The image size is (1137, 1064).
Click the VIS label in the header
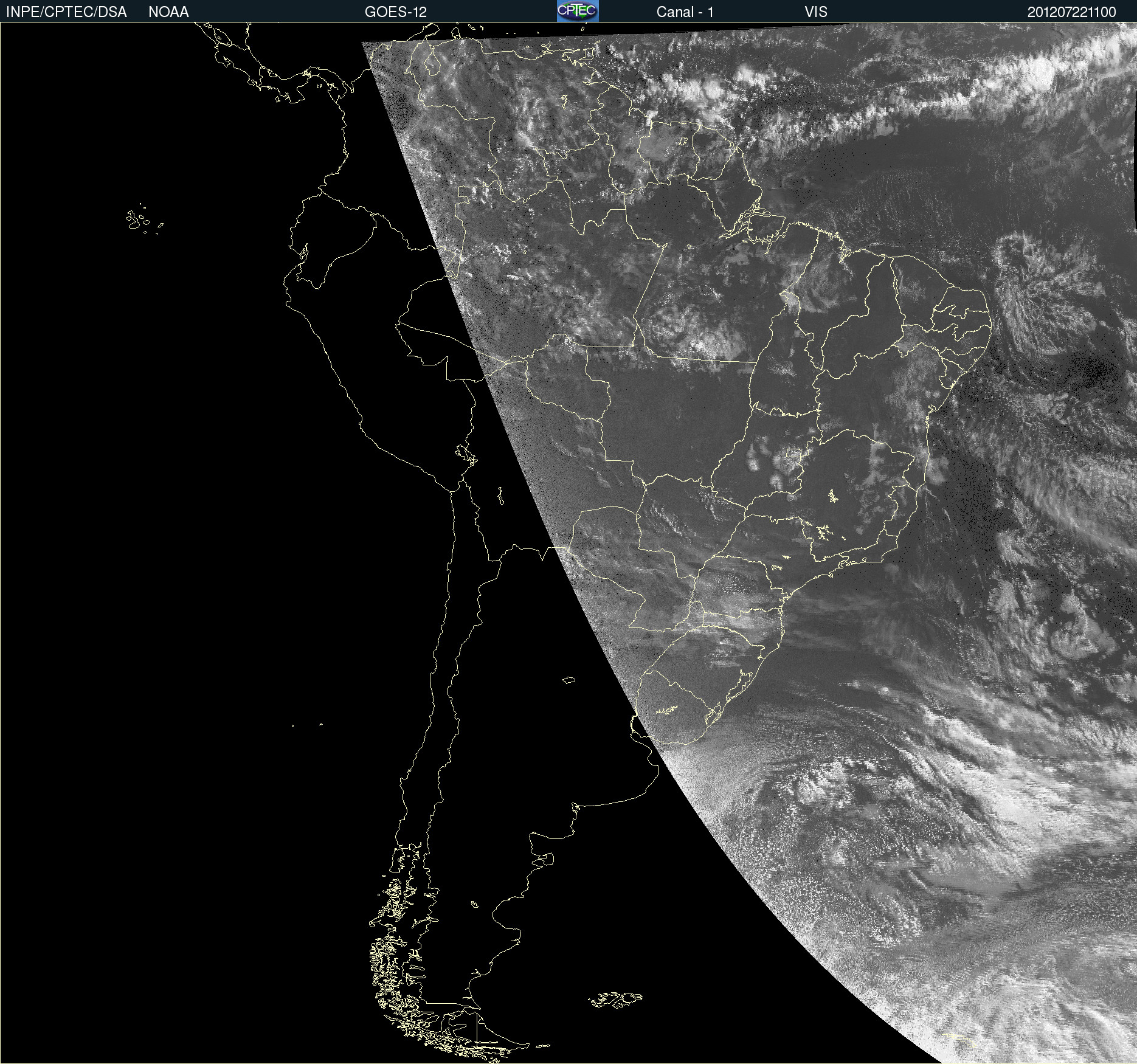click(816, 12)
